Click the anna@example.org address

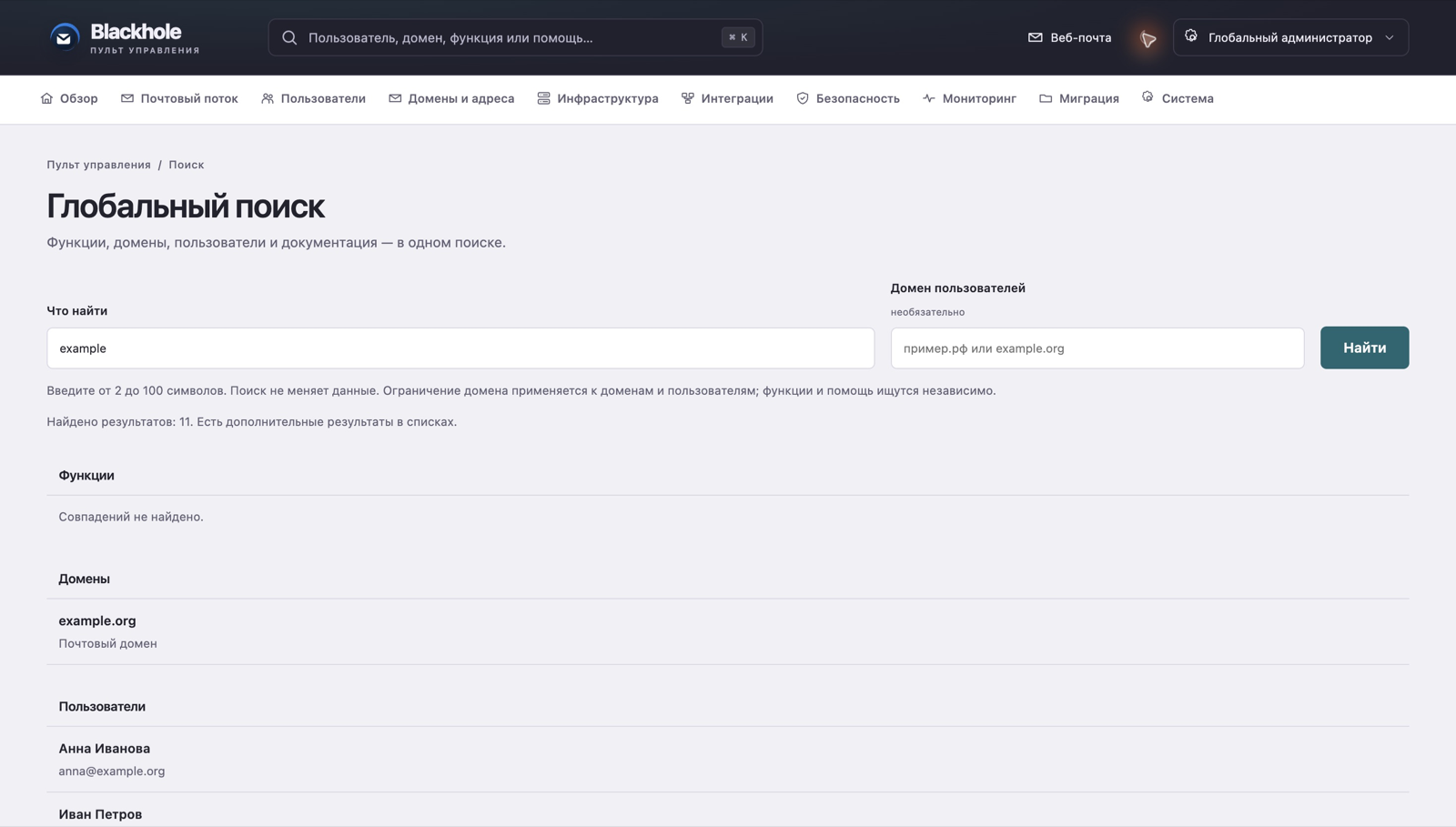112,771
